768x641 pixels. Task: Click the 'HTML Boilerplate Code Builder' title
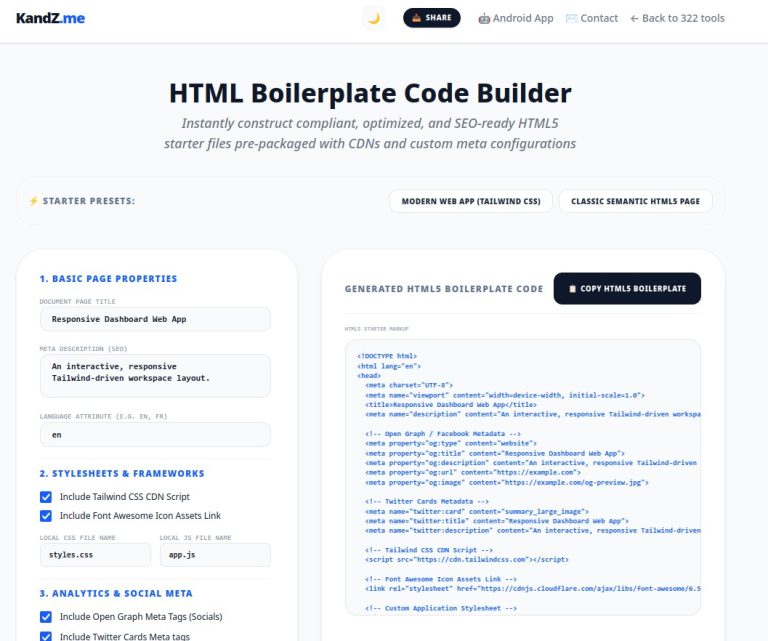(370, 93)
